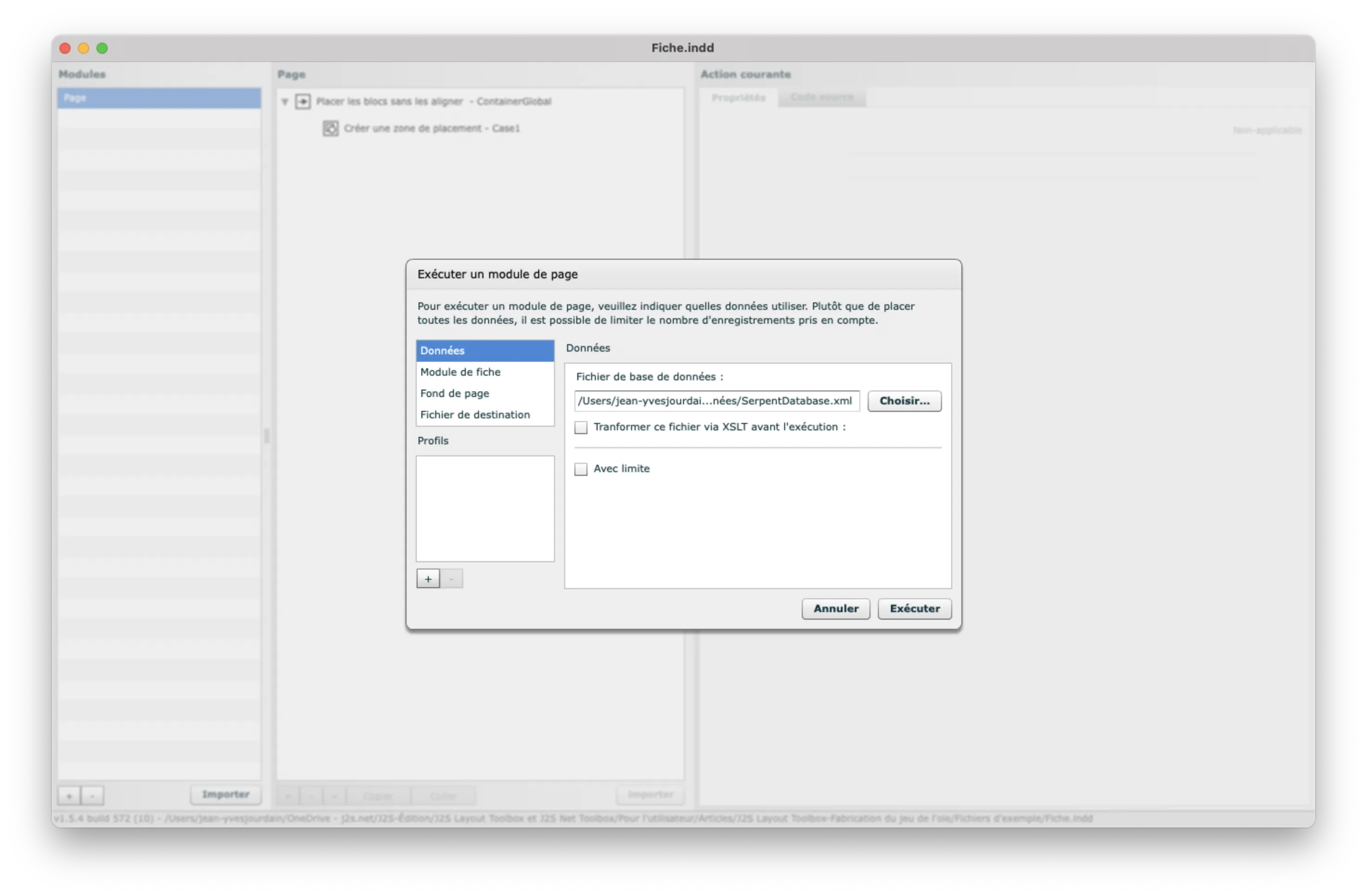Click the database file path field
Image resolution: width=1367 pixels, height=896 pixels.
tap(716, 401)
